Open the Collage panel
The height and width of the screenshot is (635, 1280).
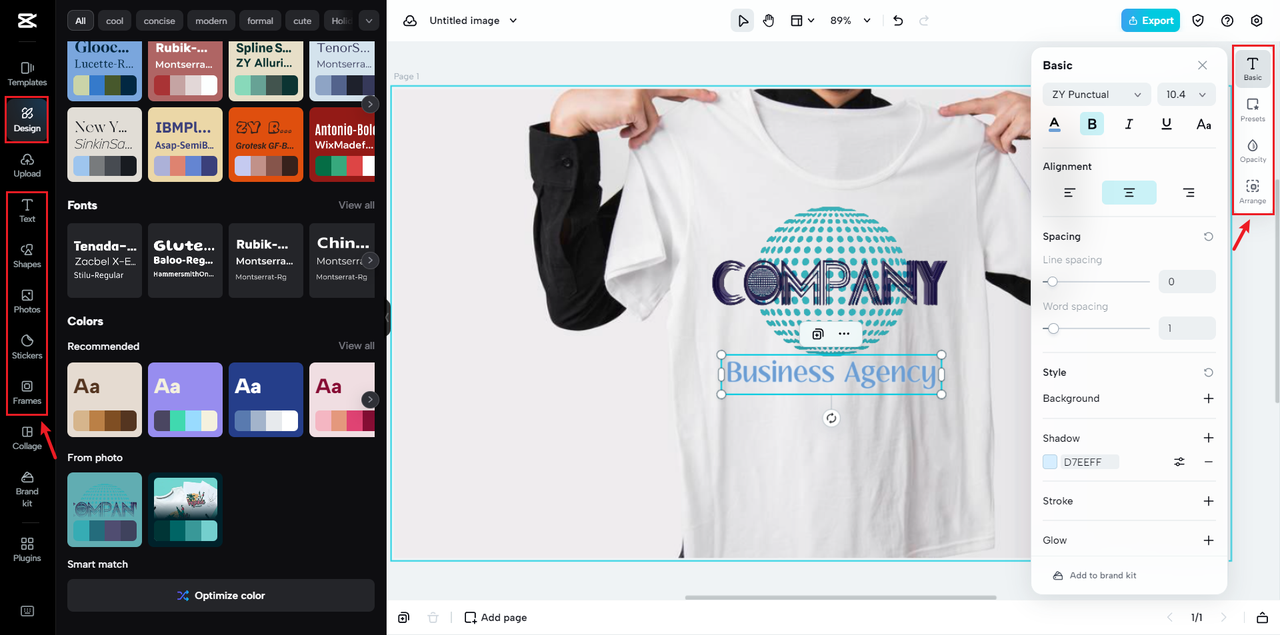pos(27,438)
